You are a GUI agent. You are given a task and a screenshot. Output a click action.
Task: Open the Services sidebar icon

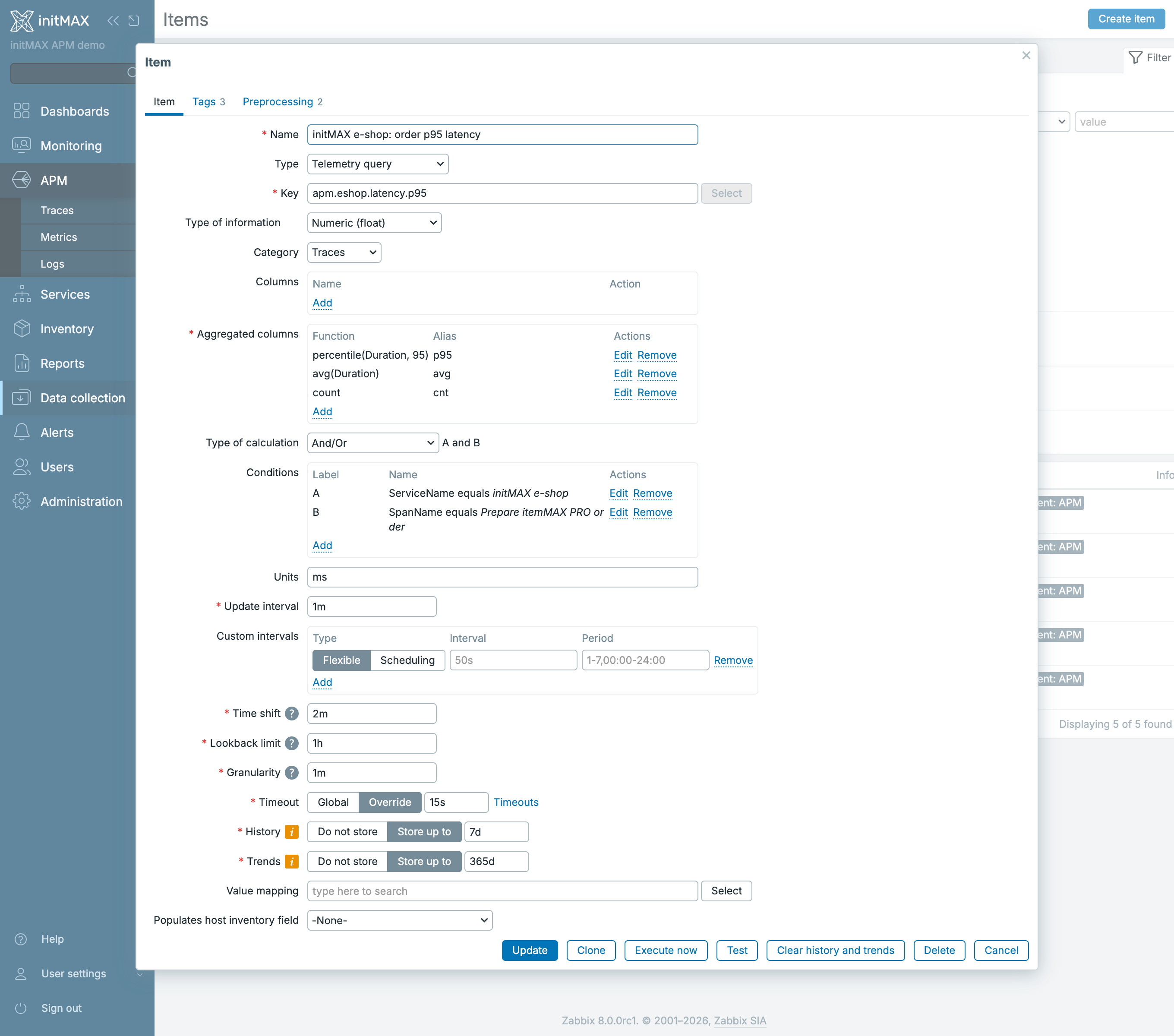pos(21,294)
